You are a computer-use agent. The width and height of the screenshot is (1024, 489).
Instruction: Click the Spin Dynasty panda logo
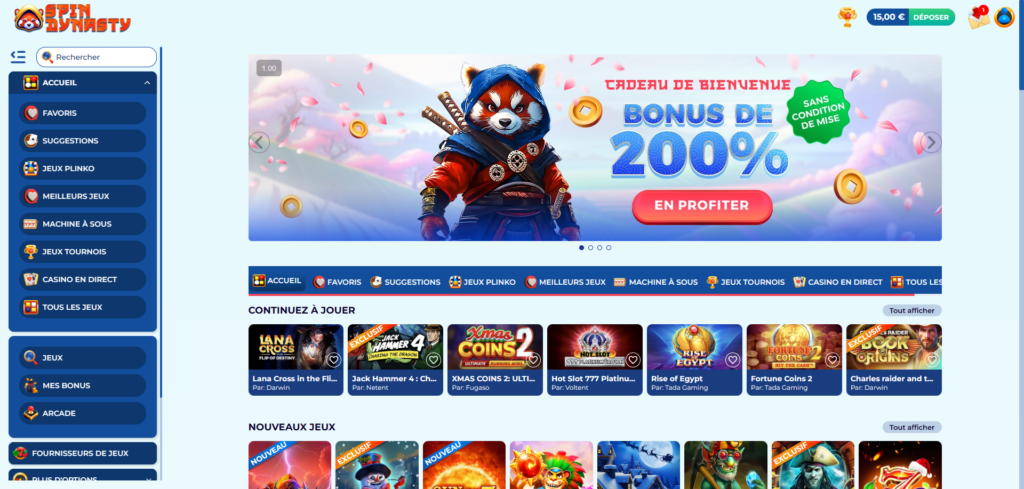(x=72, y=18)
